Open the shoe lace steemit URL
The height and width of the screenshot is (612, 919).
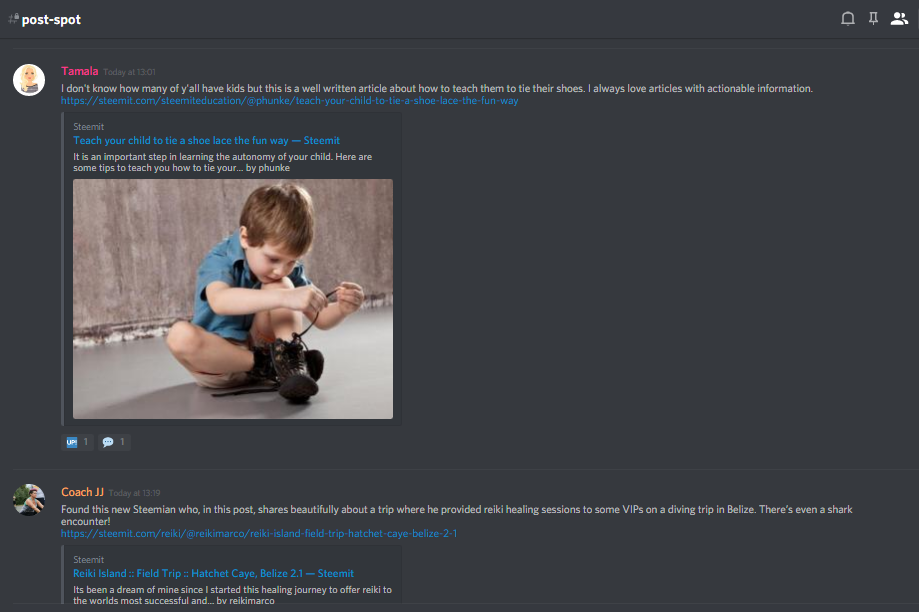[290, 101]
